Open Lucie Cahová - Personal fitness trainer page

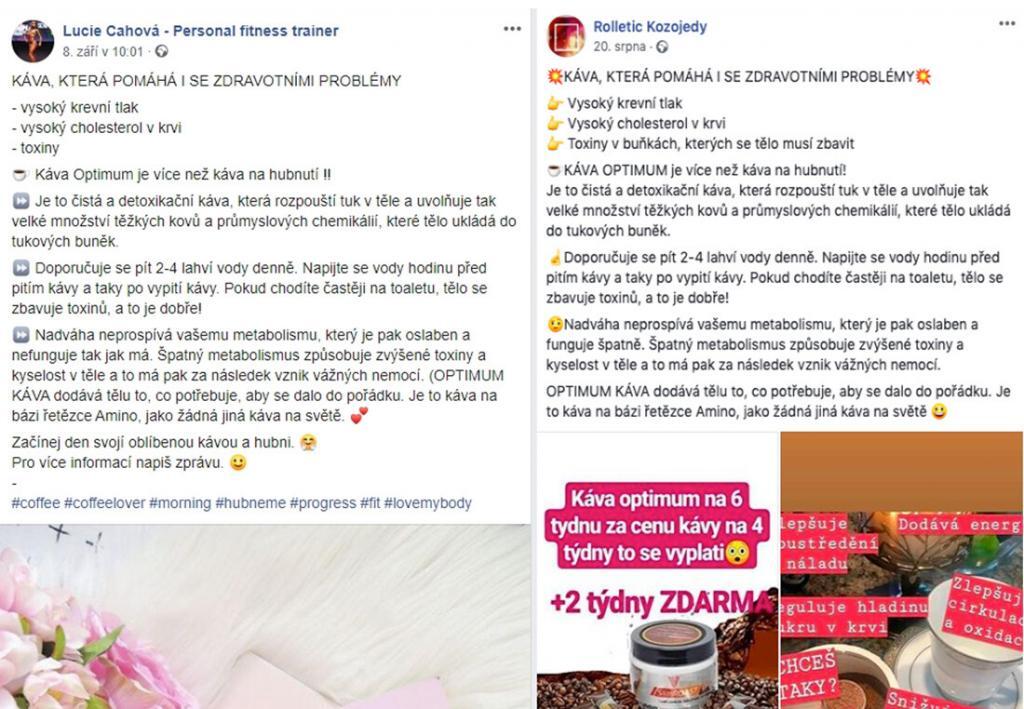point(200,31)
